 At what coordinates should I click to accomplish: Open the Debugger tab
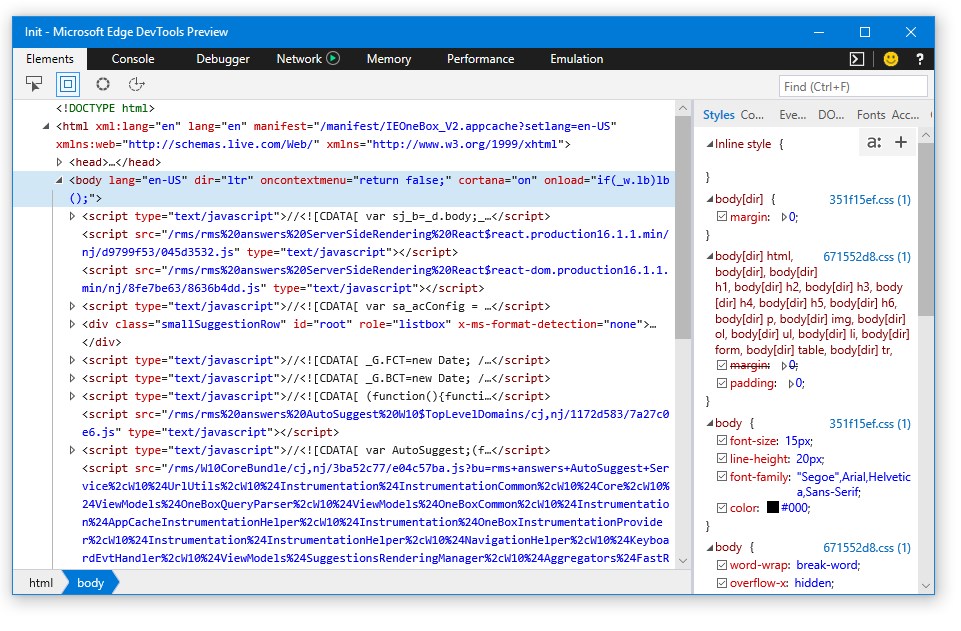coord(223,59)
